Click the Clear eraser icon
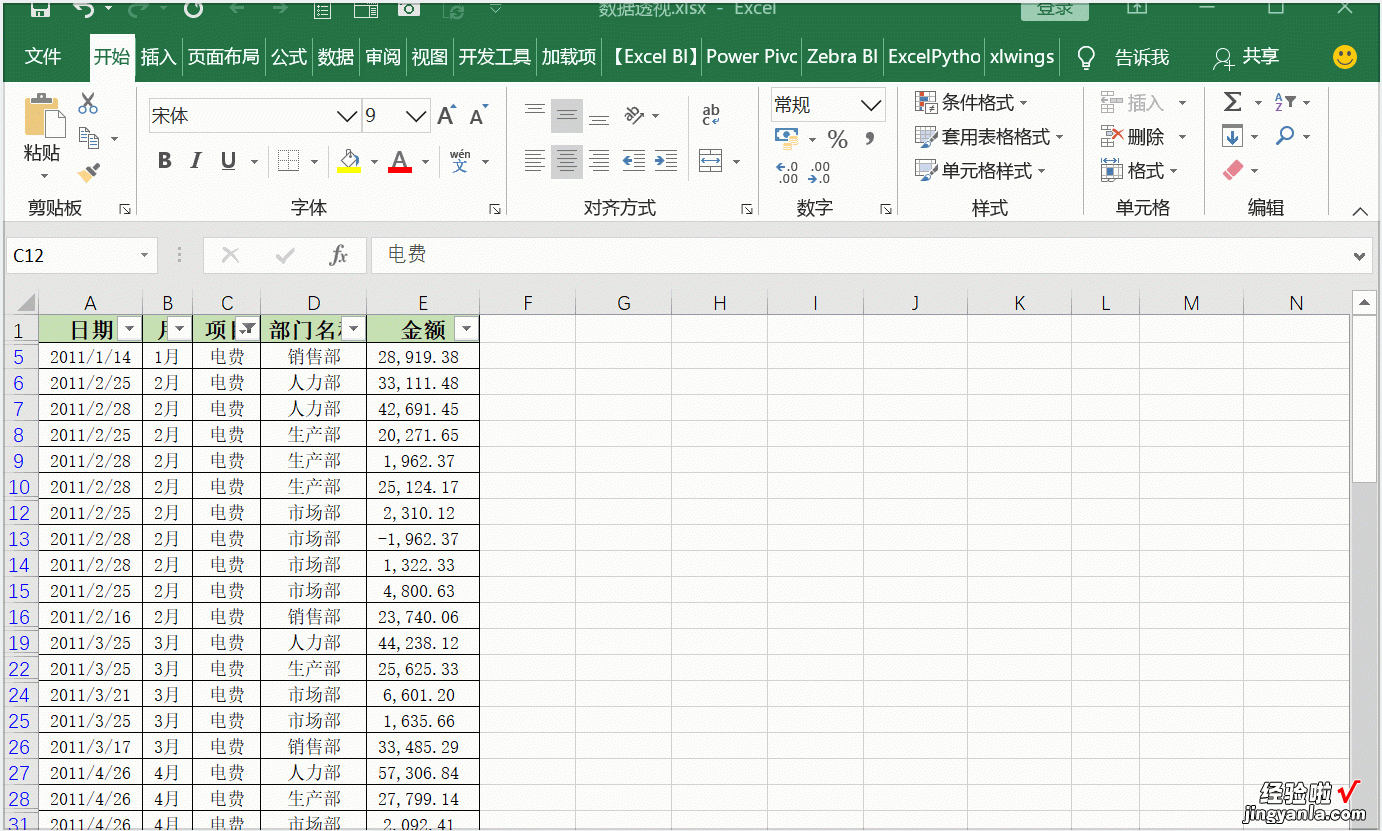 pyautogui.click(x=1234, y=171)
